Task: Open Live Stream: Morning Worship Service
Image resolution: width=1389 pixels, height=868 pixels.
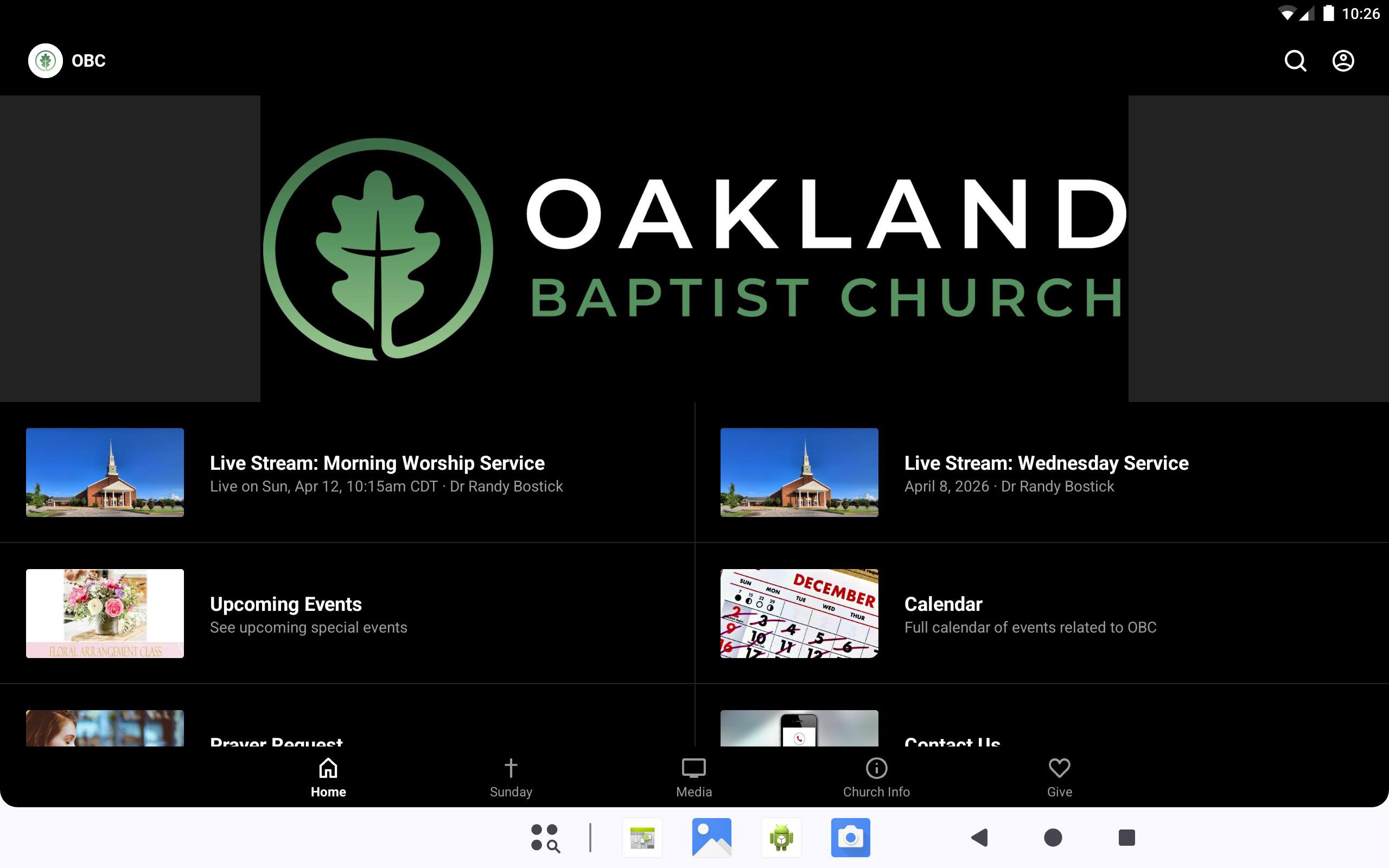Action: click(377, 473)
